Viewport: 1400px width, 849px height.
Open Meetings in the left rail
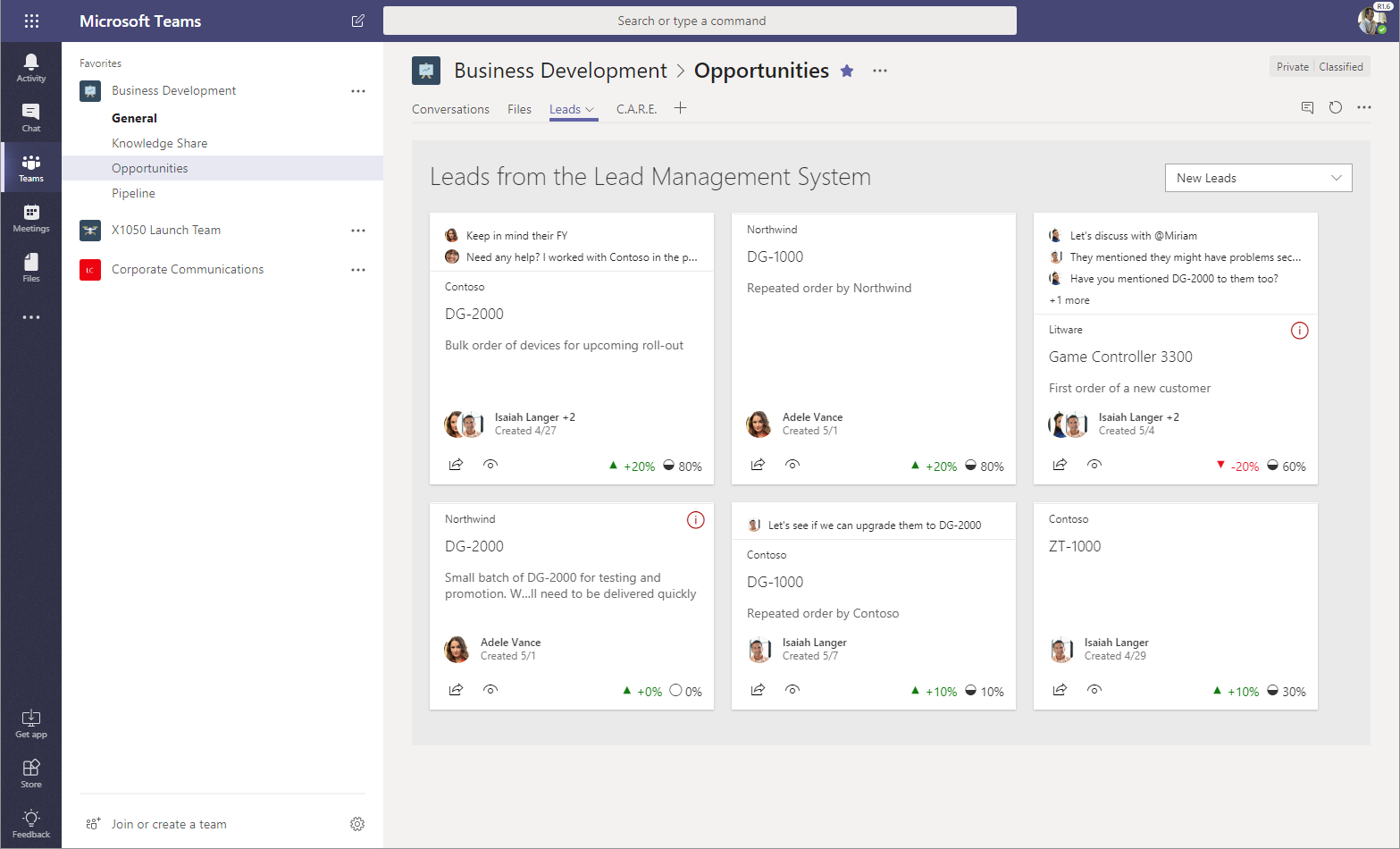click(31, 217)
